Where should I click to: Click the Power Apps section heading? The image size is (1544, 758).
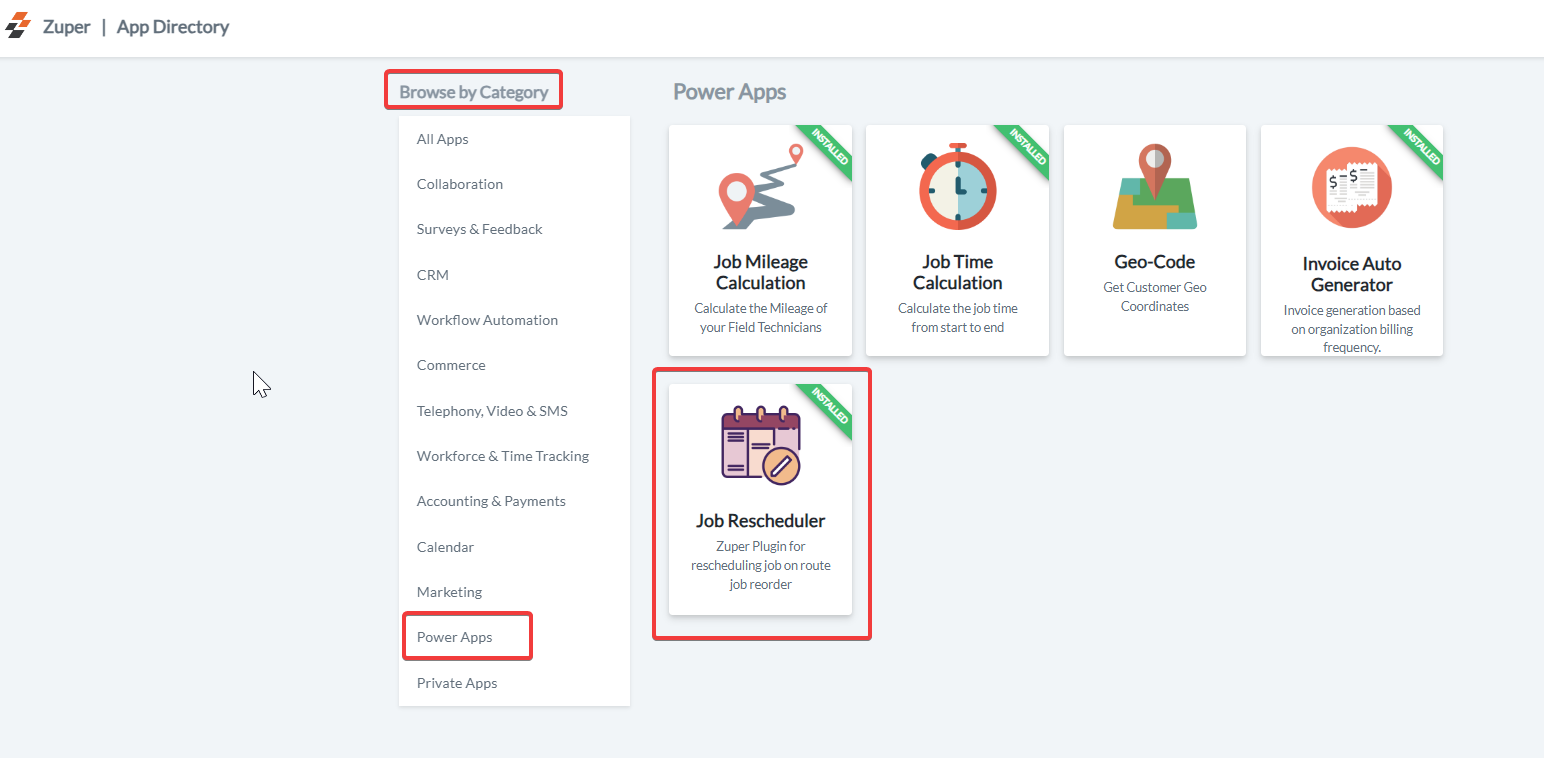coord(730,92)
